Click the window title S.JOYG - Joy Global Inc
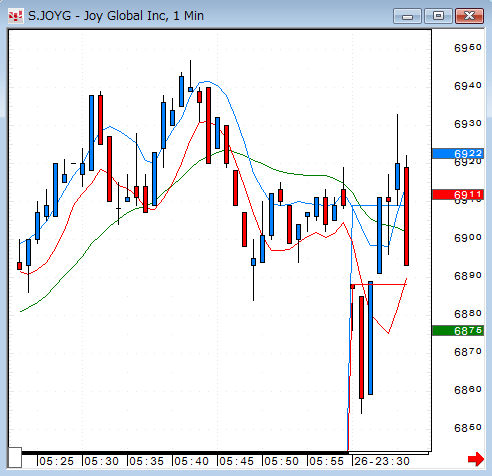The image size is (492, 476). tap(116, 16)
